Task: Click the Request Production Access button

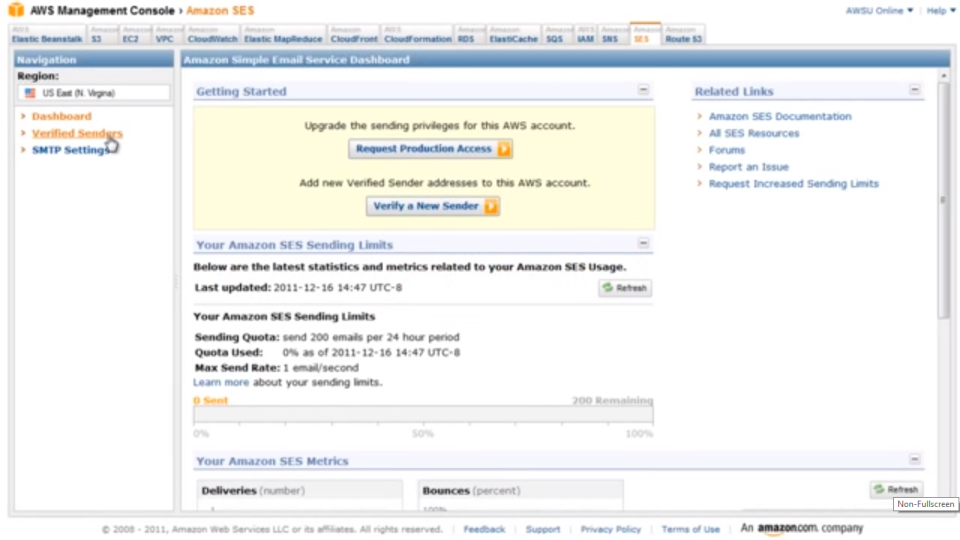Action: pyautogui.click(x=430, y=149)
